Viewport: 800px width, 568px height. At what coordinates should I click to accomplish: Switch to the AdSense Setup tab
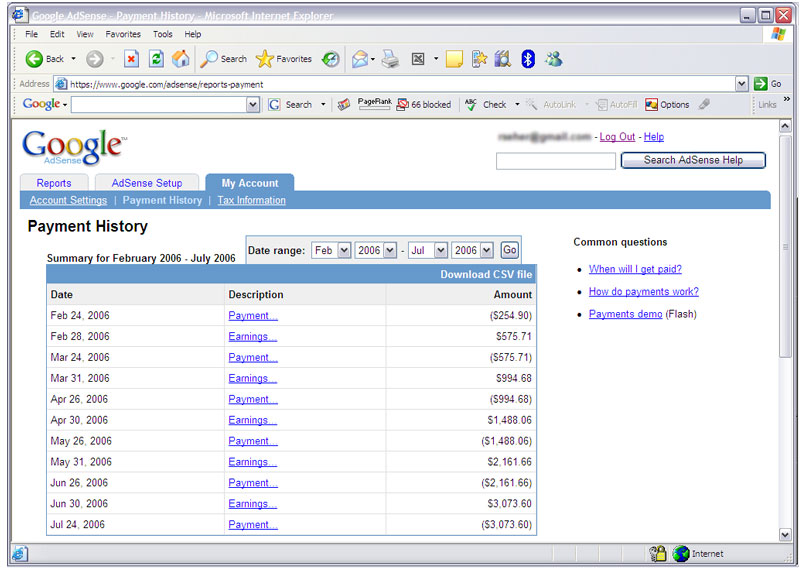(147, 183)
